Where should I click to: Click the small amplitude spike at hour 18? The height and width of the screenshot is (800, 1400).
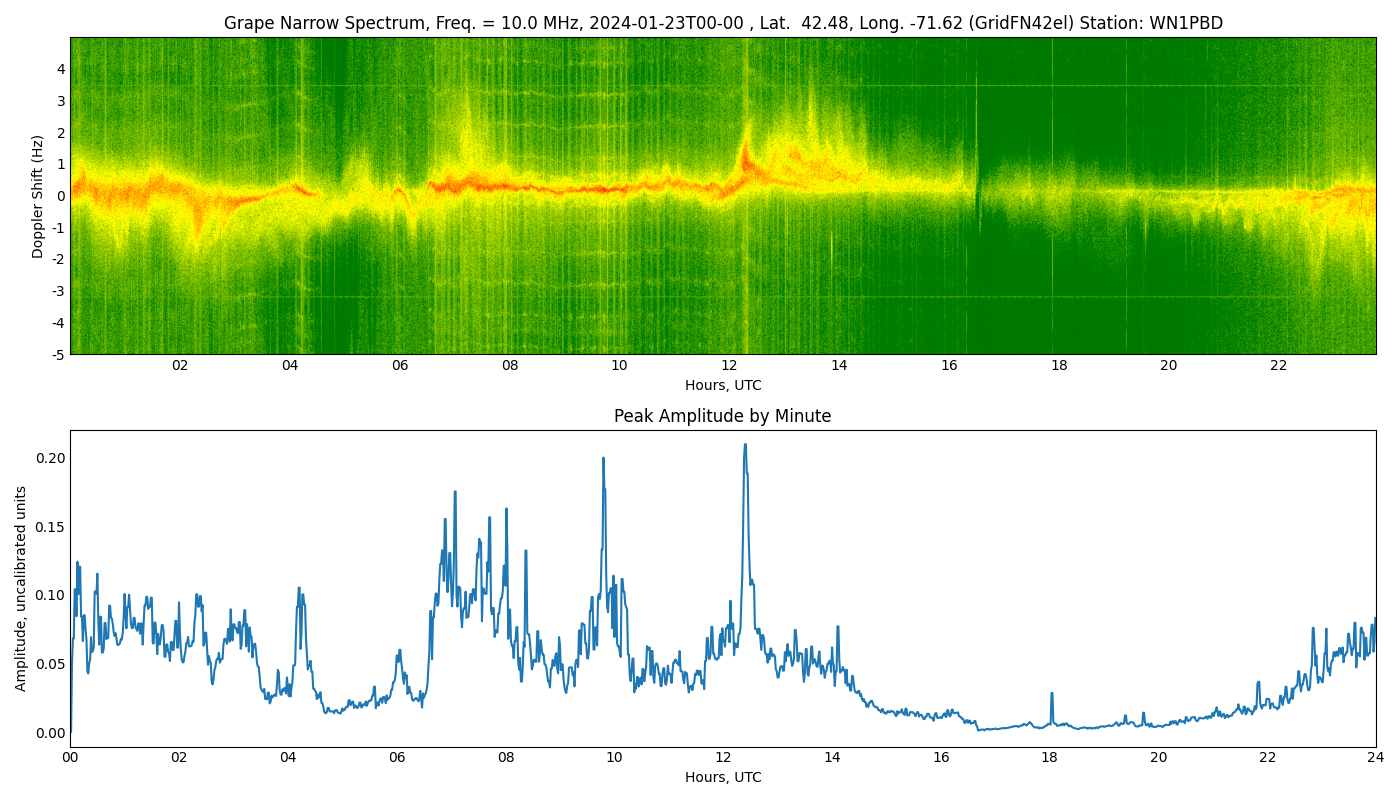[1052, 694]
